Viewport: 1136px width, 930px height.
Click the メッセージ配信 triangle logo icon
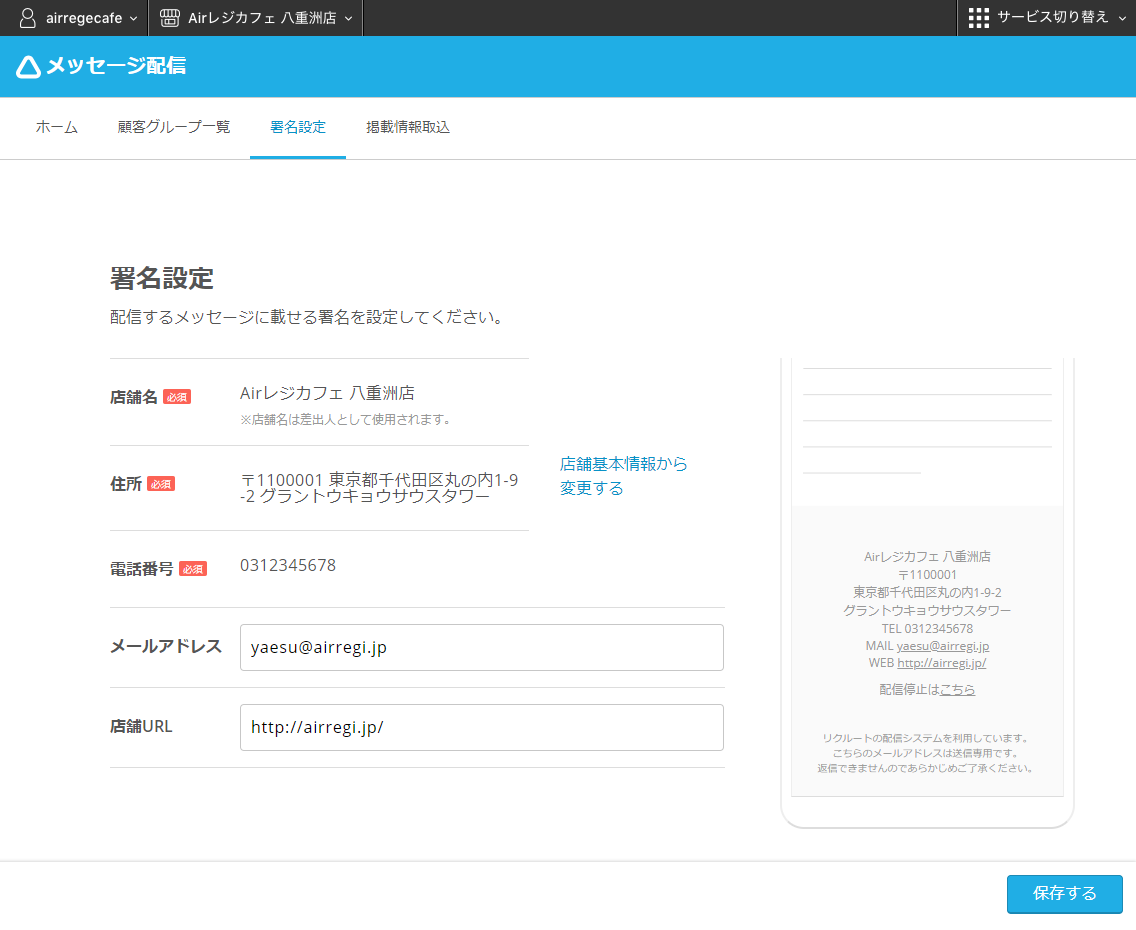pos(28,67)
